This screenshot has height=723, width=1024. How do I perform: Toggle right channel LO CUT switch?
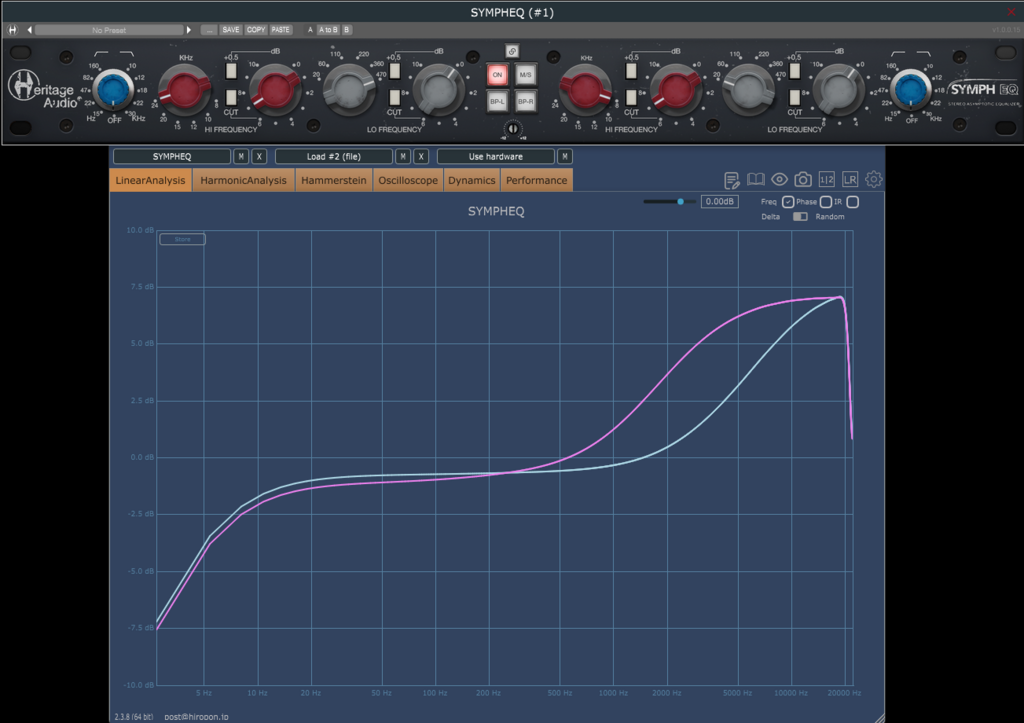click(794, 97)
